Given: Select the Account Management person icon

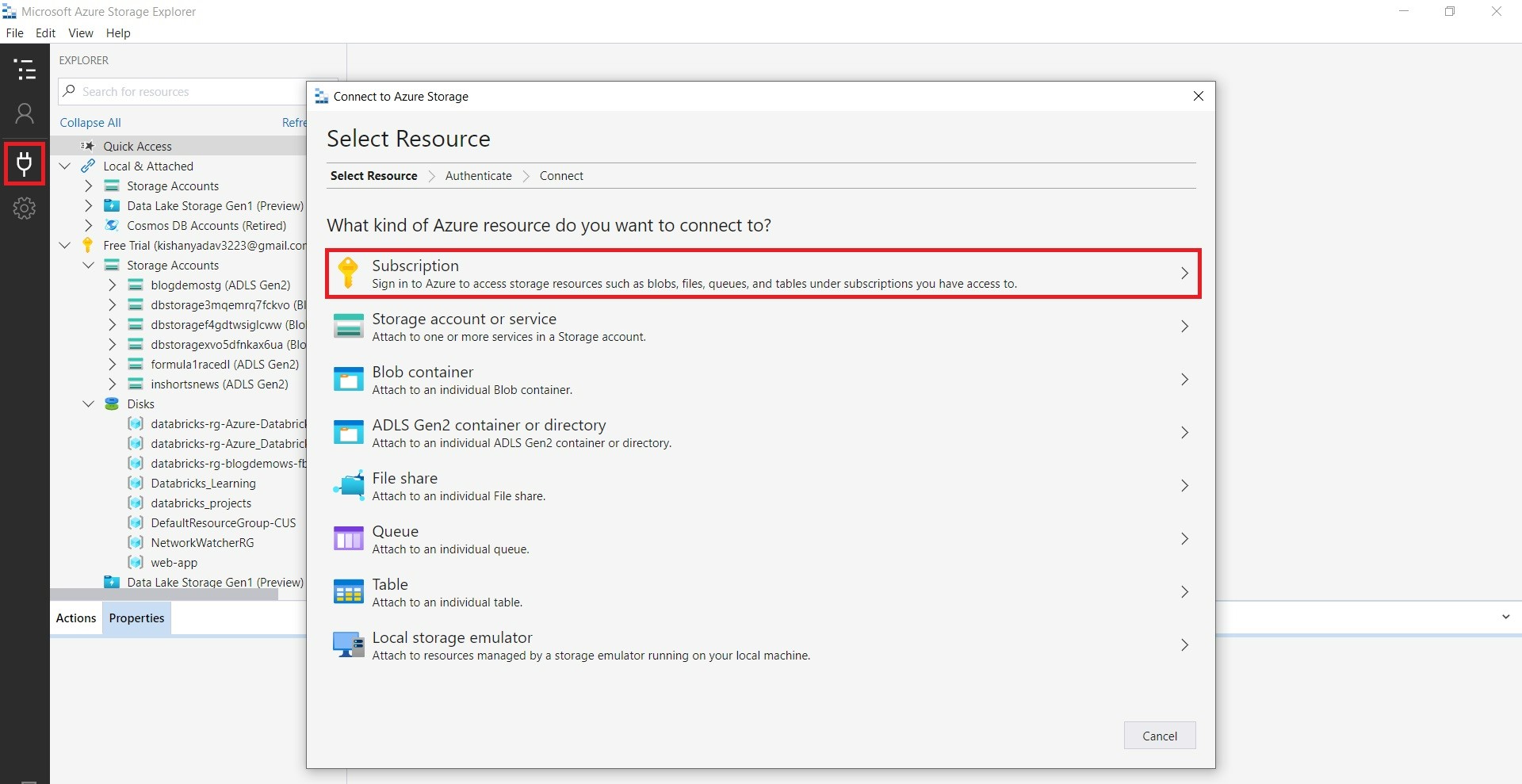Looking at the screenshot, I should (24, 113).
